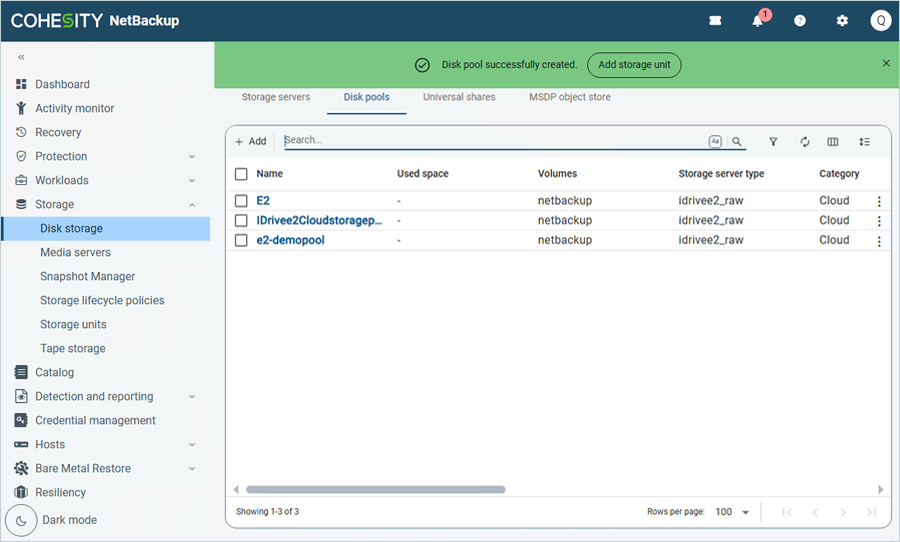Toggle Dark mode
The height and width of the screenshot is (542, 900).
point(22,520)
